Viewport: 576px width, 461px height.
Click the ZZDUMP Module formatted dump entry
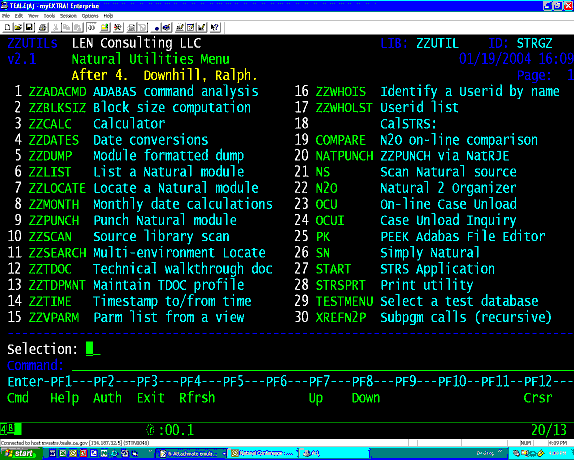129,156
